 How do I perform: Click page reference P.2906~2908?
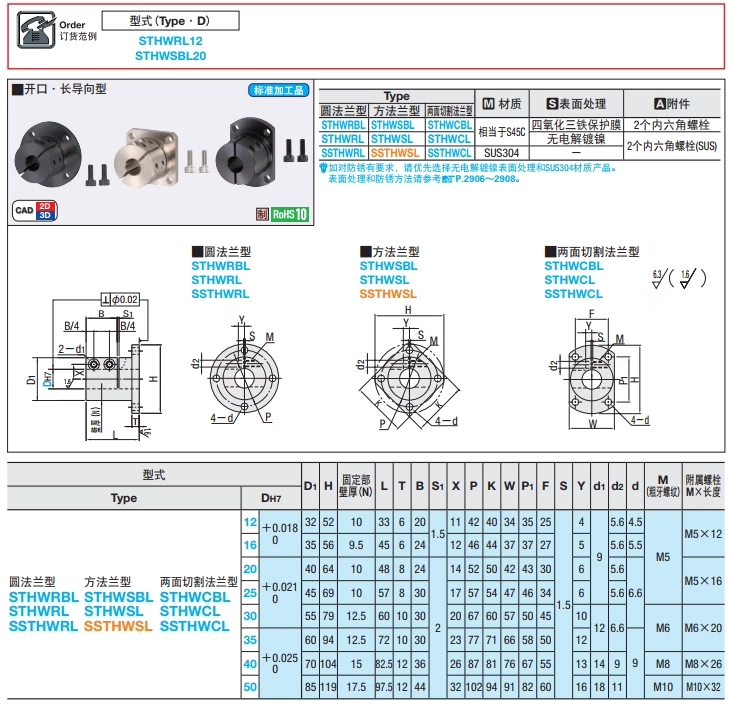(487, 179)
